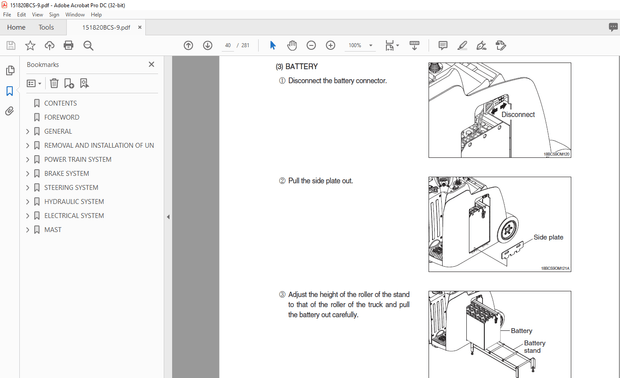This screenshot has width=620, height=378.
Task: Choose the Hand pan tool
Action: [x=292, y=45]
